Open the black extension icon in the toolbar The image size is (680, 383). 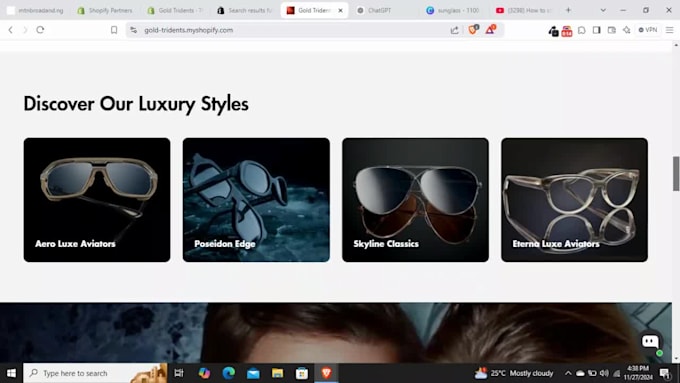pyautogui.click(x=553, y=31)
